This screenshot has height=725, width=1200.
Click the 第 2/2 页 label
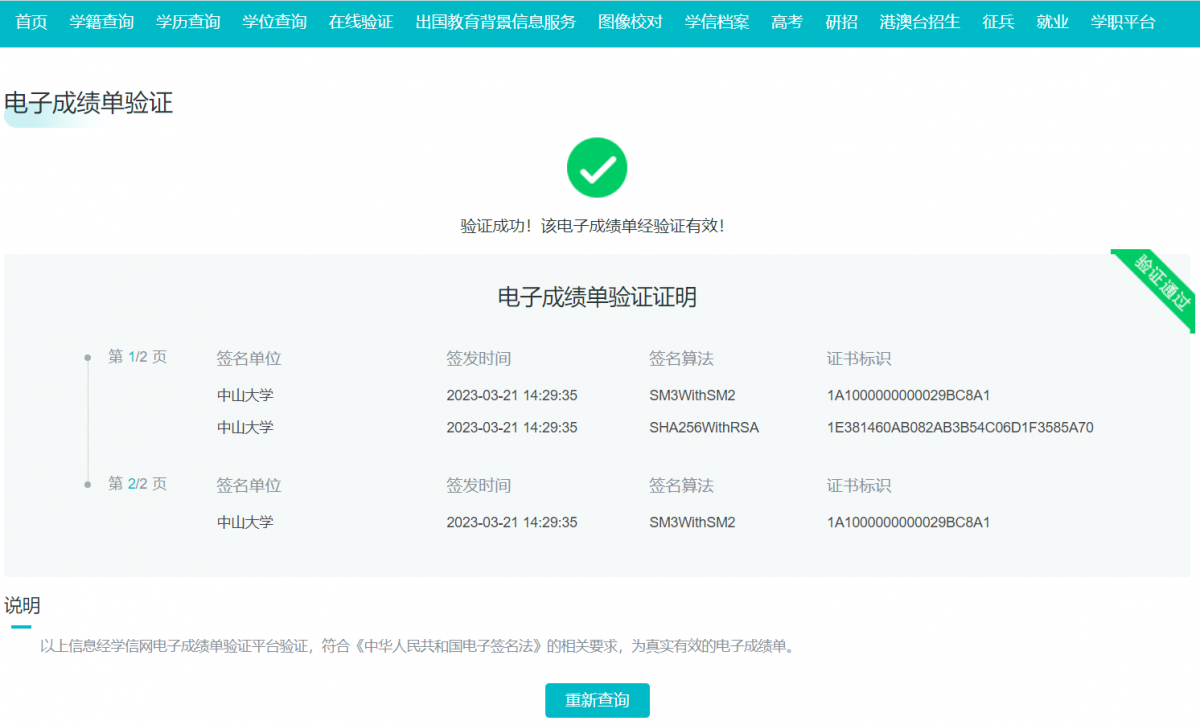(x=137, y=484)
